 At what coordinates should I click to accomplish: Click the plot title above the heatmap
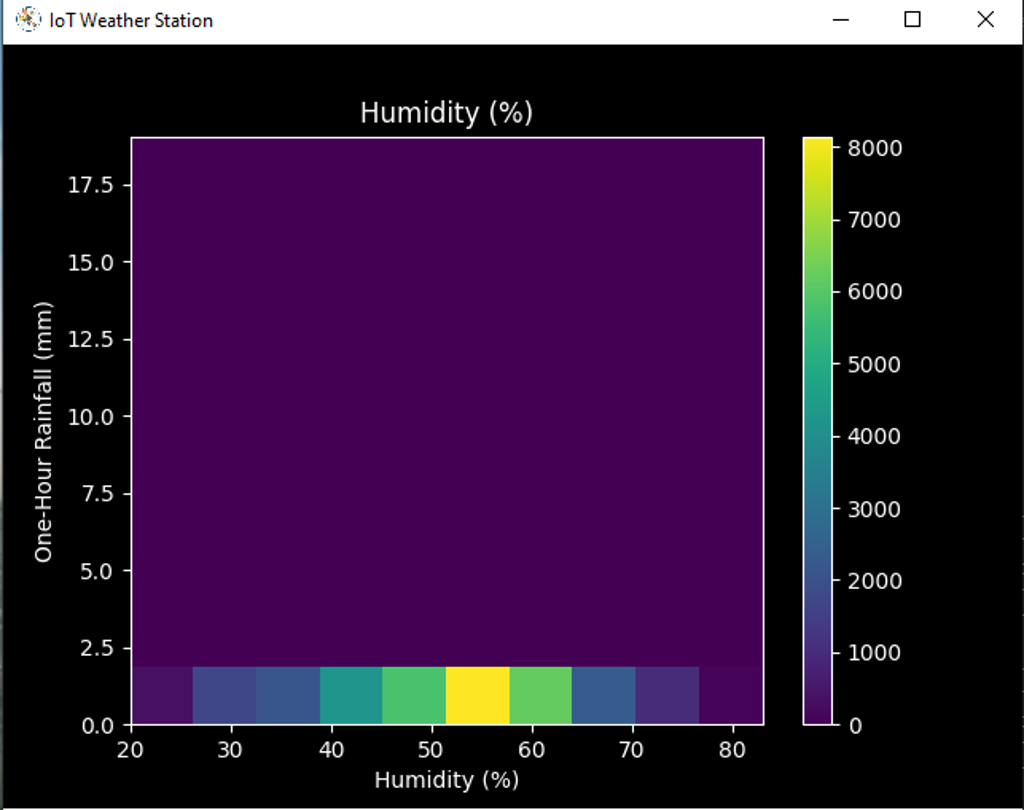(x=446, y=113)
